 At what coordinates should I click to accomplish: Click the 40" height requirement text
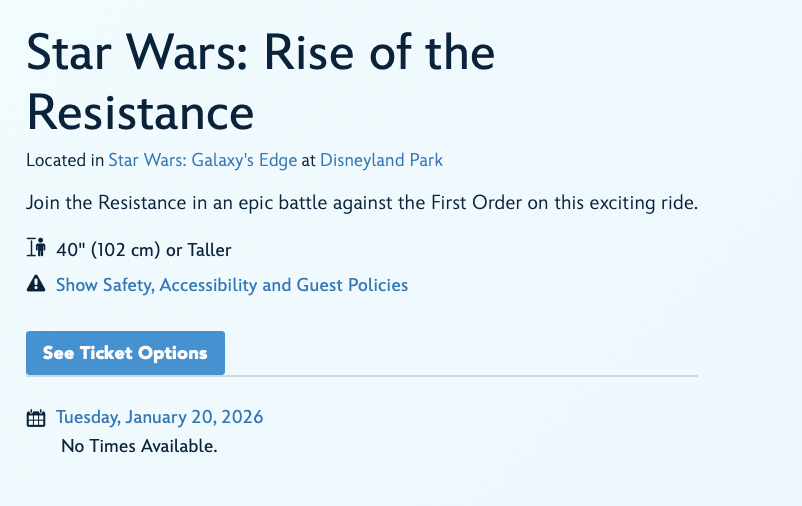tap(70, 249)
